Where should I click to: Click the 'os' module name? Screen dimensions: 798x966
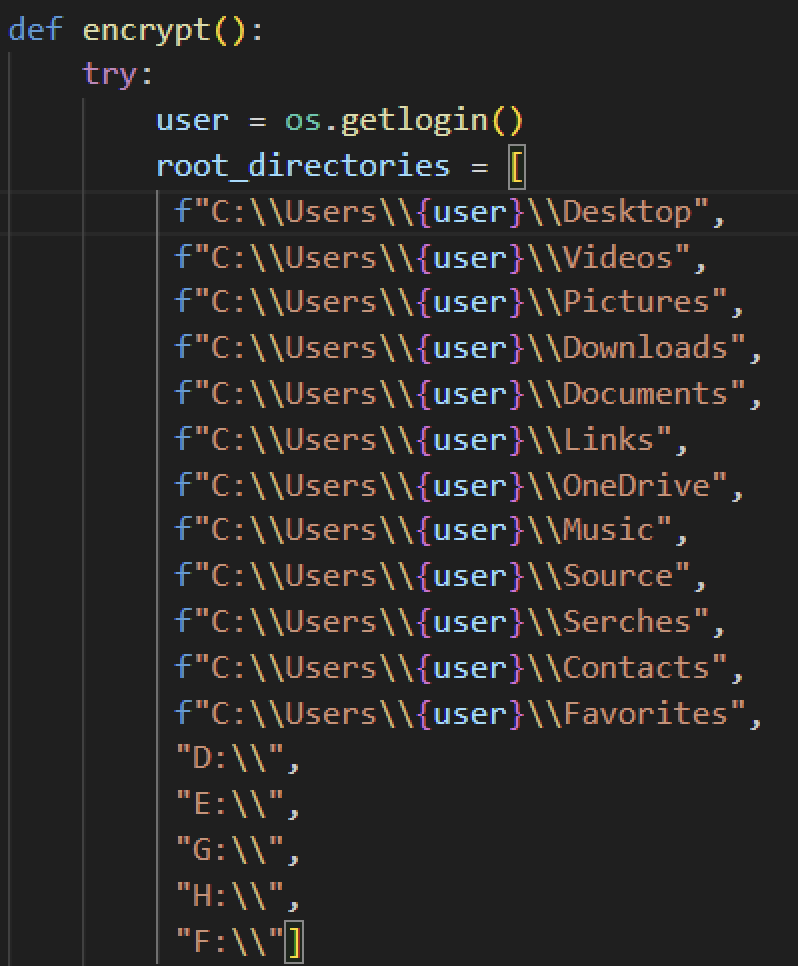click(x=303, y=122)
